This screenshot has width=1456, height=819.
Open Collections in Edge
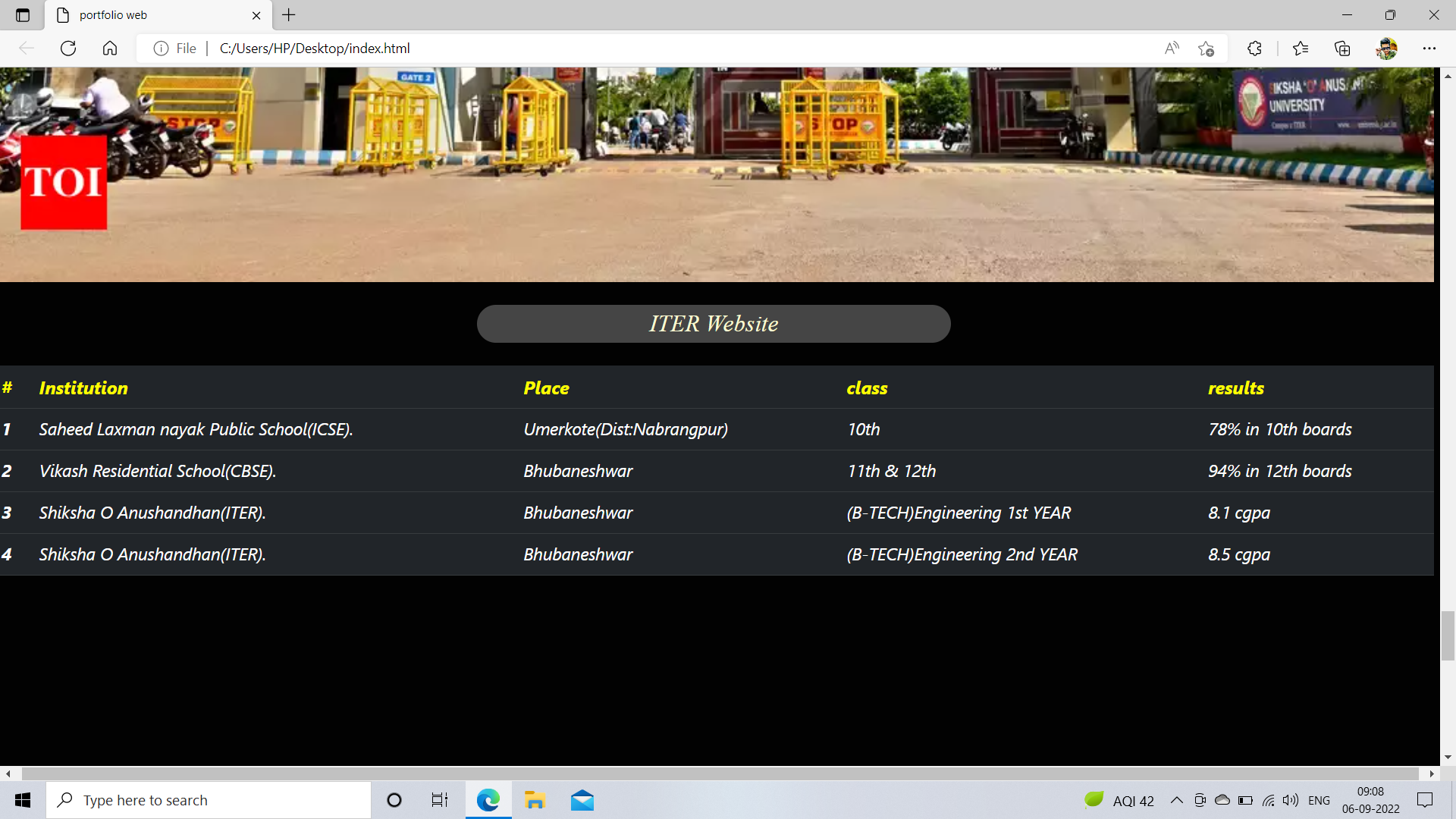[1342, 48]
